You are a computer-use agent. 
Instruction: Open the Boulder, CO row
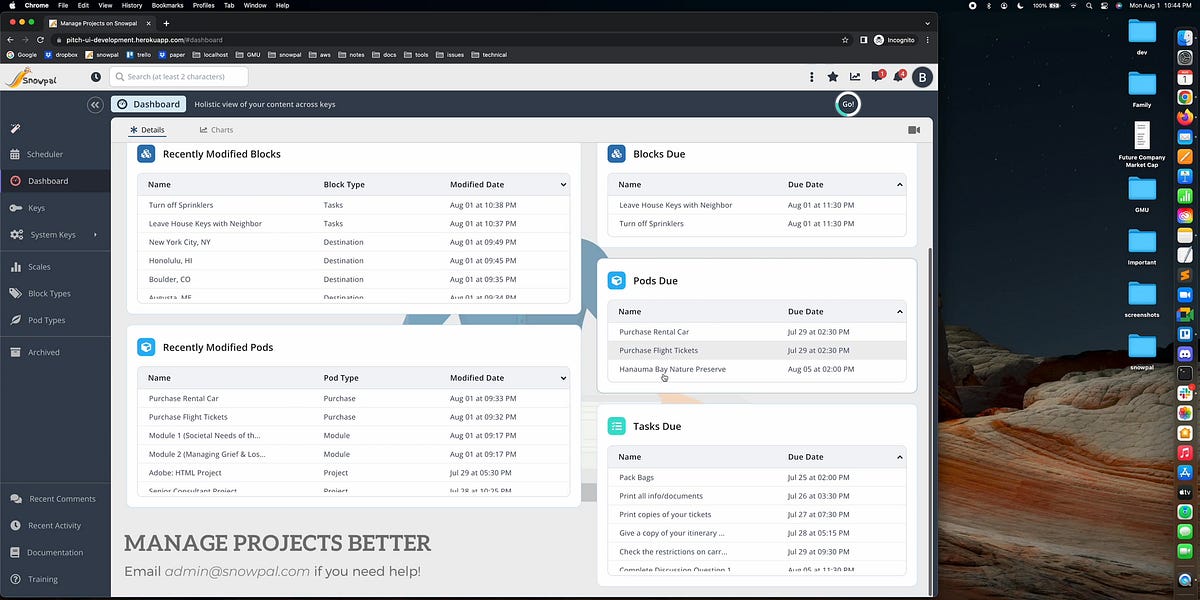tap(353, 280)
